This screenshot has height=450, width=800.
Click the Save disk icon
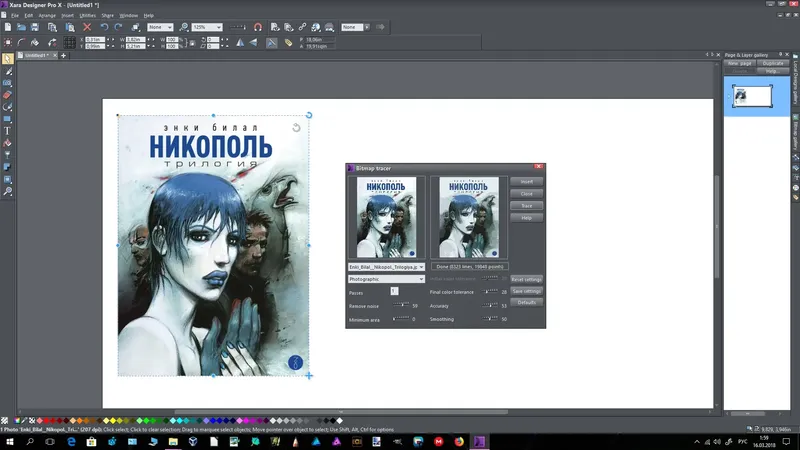coord(35,27)
